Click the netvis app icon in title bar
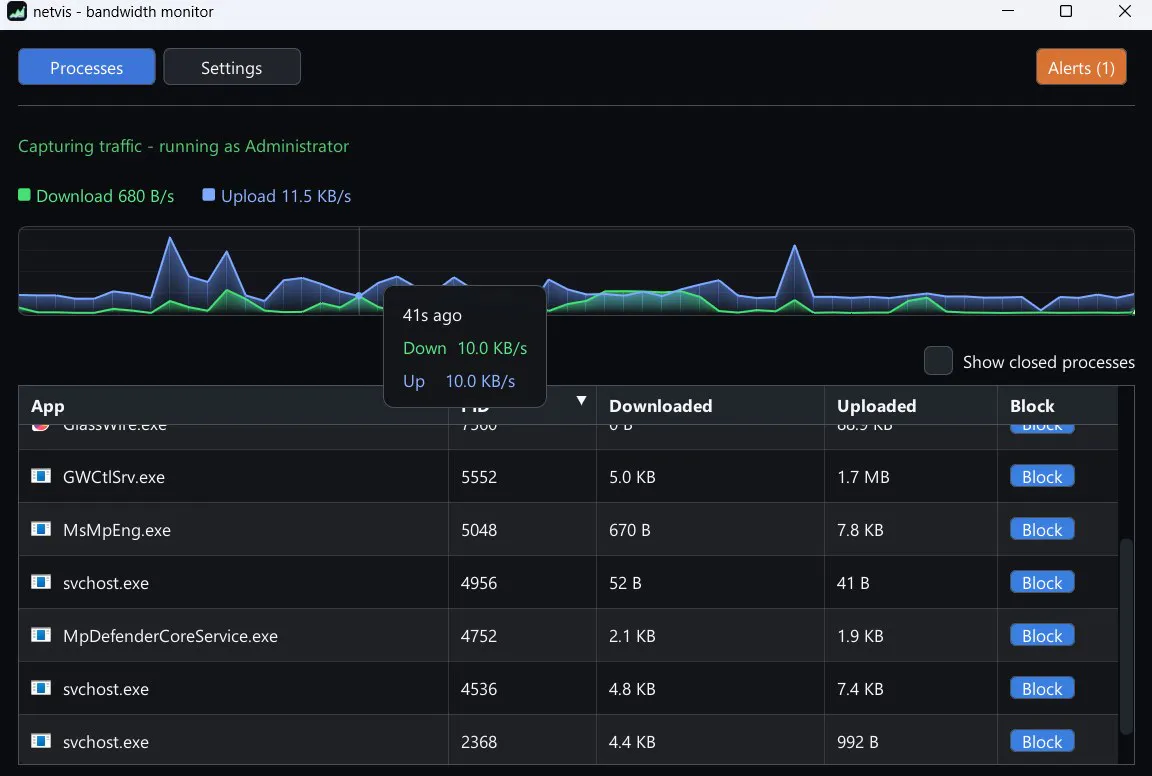This screenshot has height=776, width=1152. (16, 12)
